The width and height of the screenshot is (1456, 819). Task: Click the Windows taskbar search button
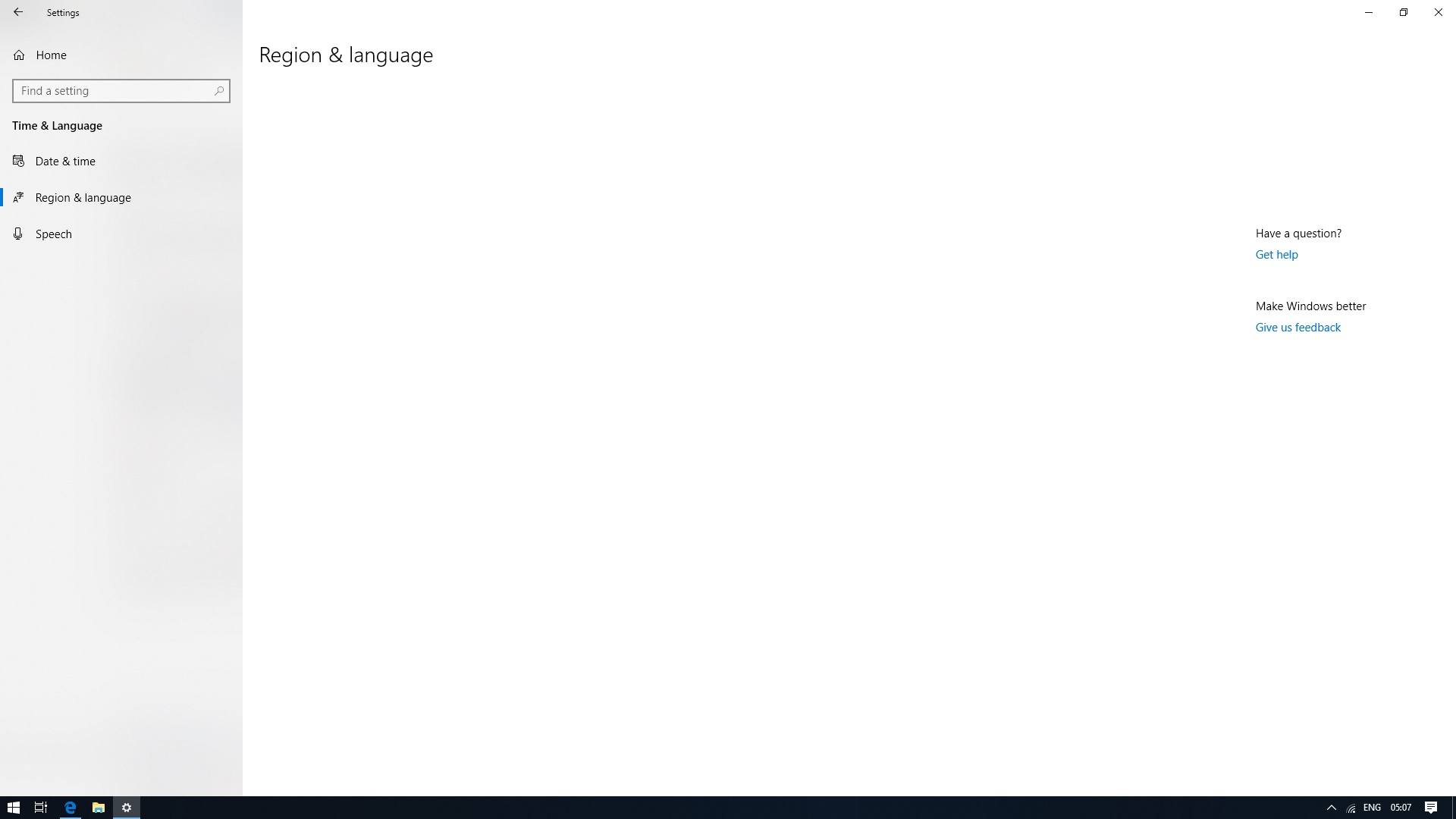[x=41, y=807]
